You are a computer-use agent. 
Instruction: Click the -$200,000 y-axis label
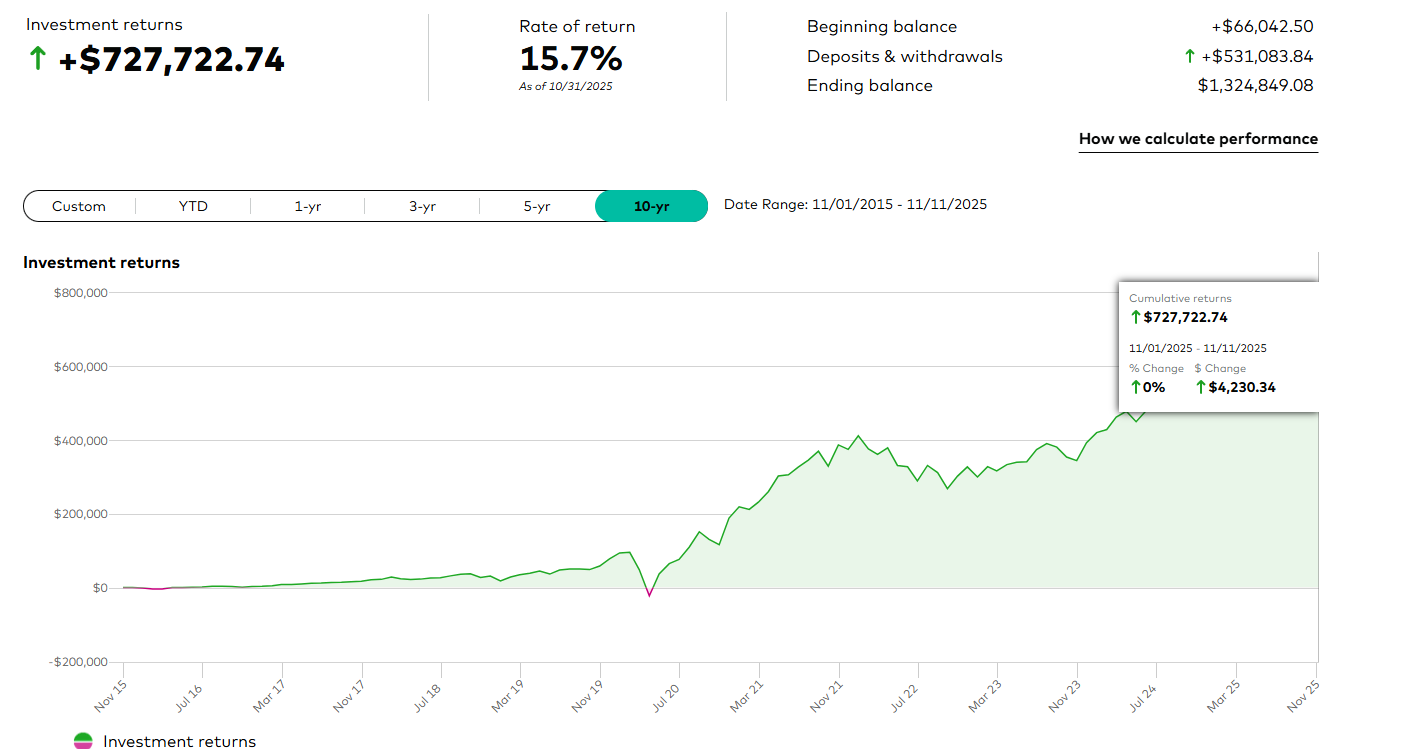[79, 662]
